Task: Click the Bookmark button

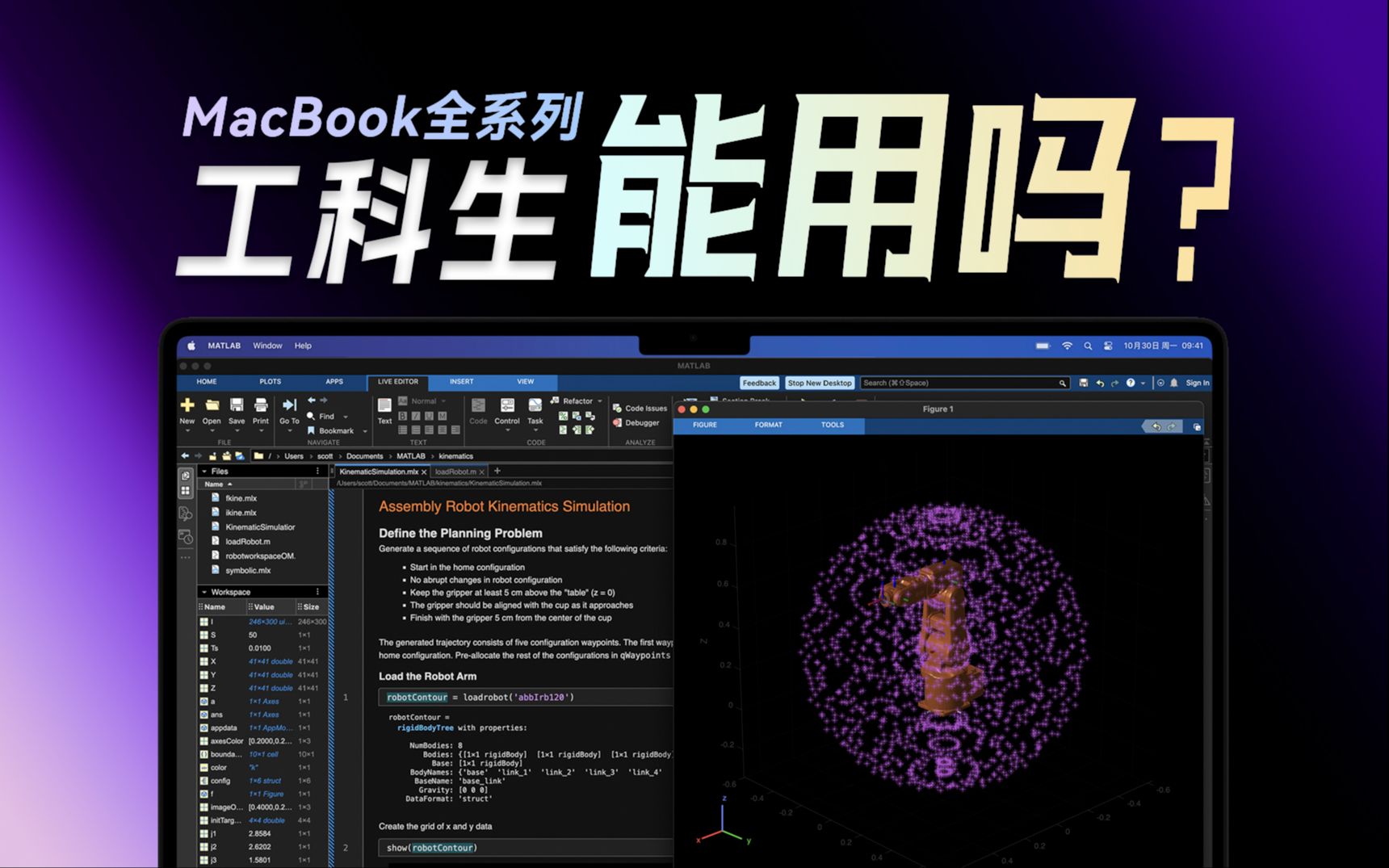Action: pos(330,430)
